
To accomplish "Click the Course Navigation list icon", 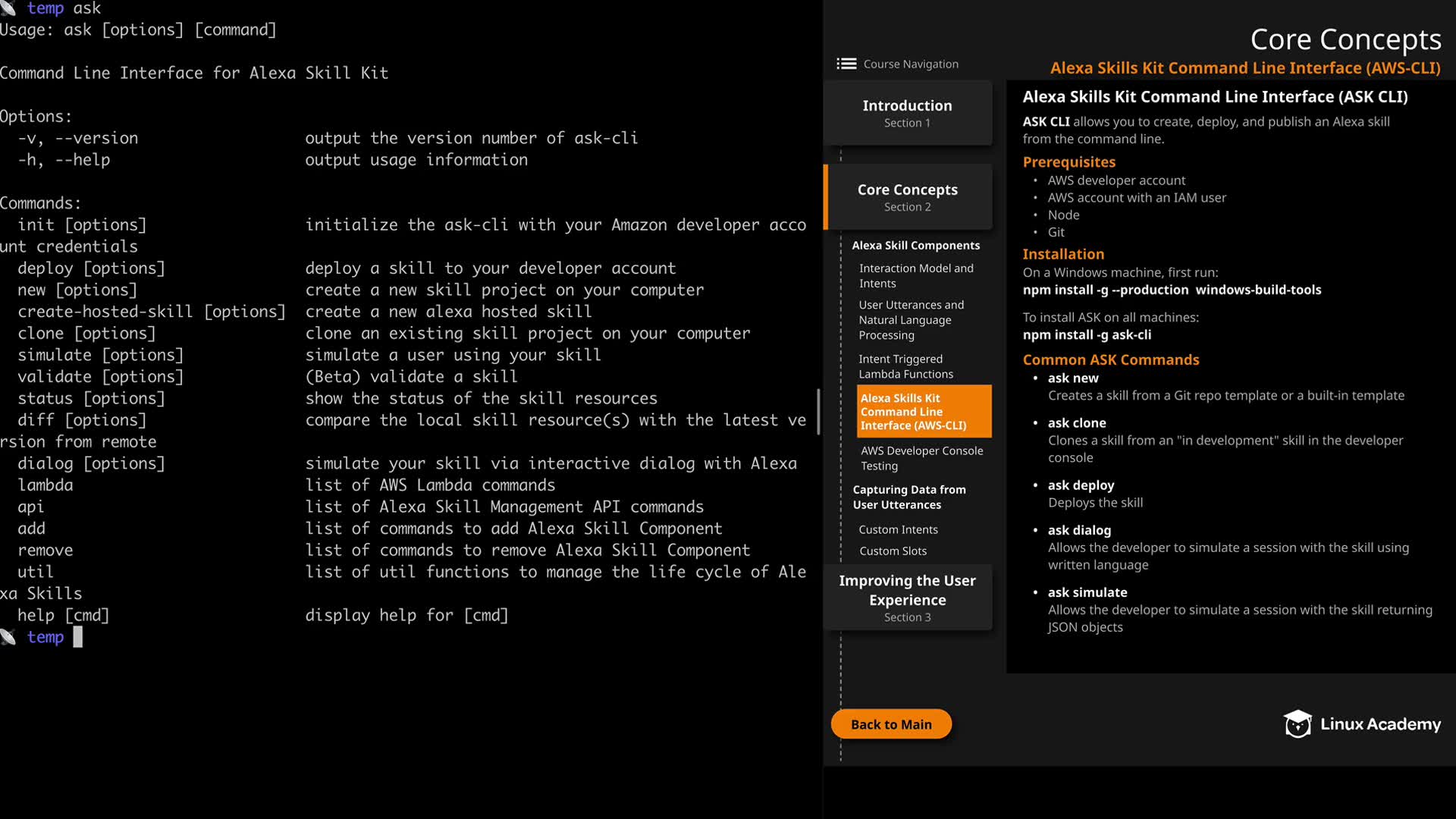I will coord(846,64).
